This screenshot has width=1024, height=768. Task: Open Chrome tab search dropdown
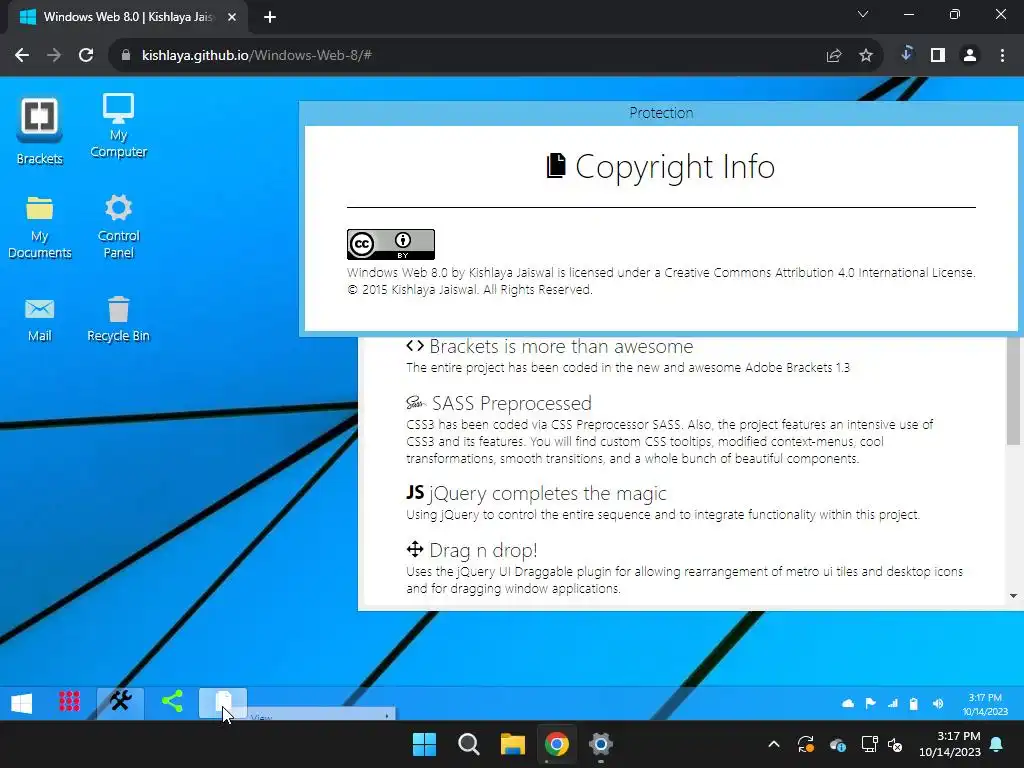(x=863, y=14)
